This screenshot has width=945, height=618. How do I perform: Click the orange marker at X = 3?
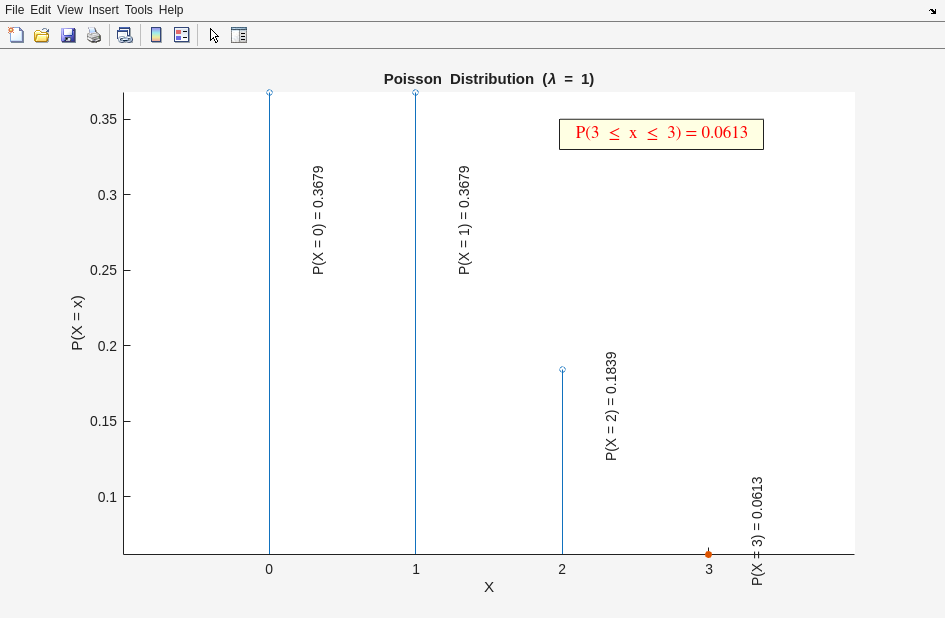(708, 554)
